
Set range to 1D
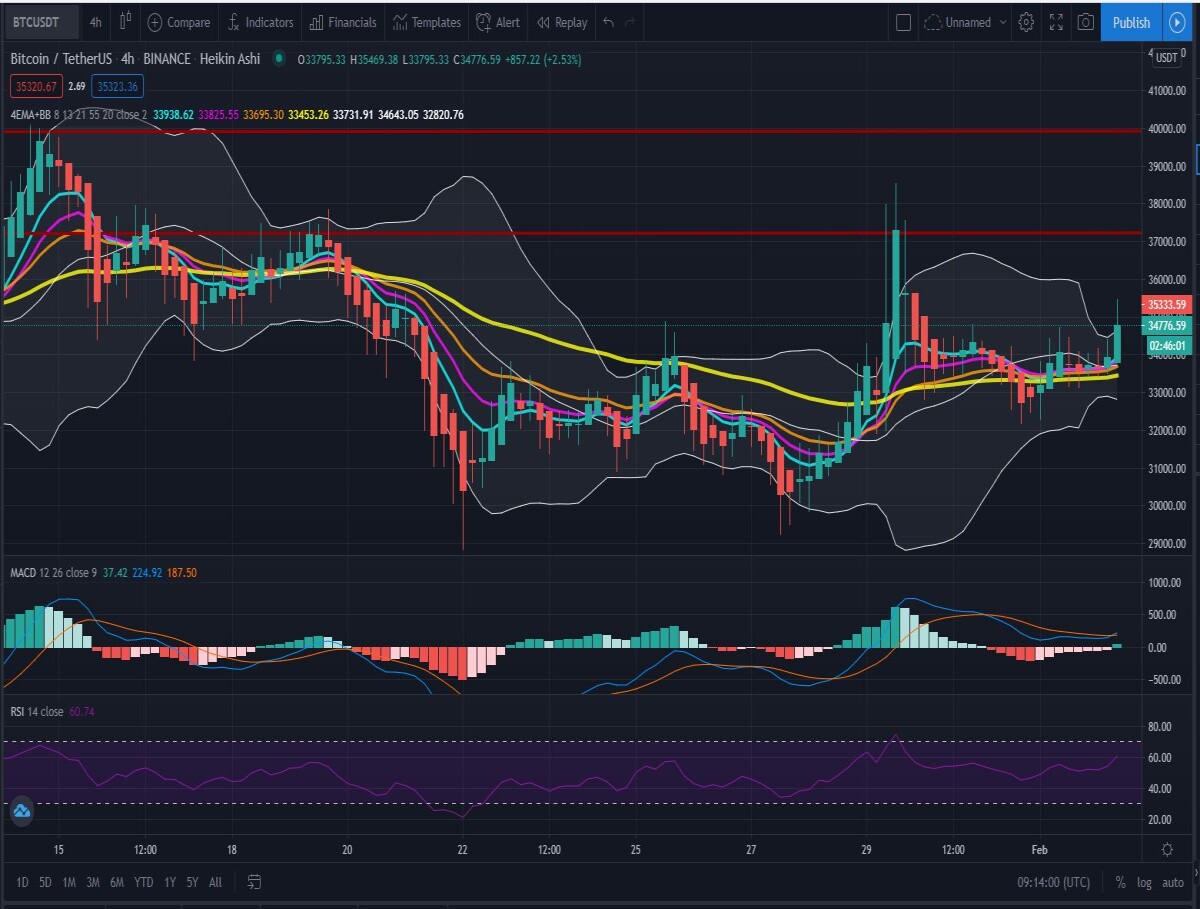coord(22,882)
